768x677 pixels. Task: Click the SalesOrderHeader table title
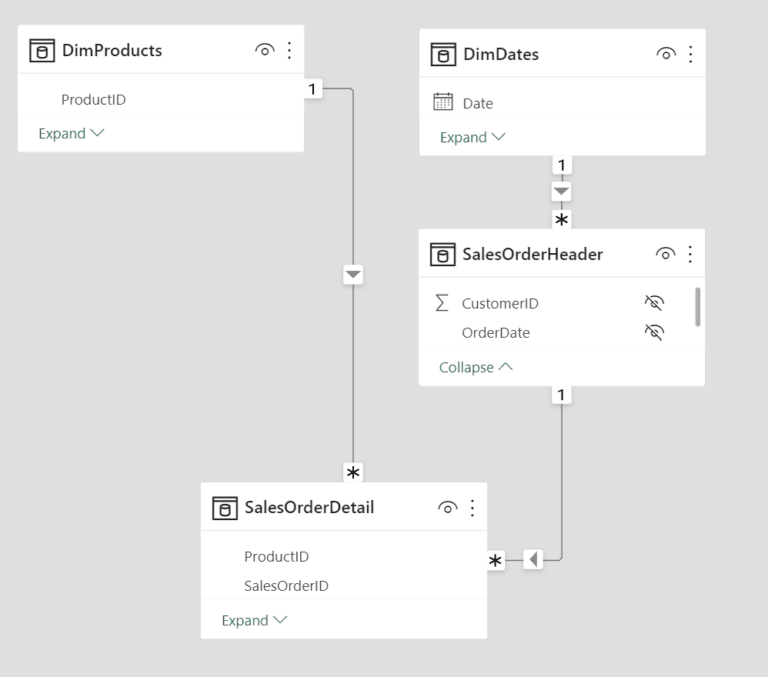click(532, 254)
